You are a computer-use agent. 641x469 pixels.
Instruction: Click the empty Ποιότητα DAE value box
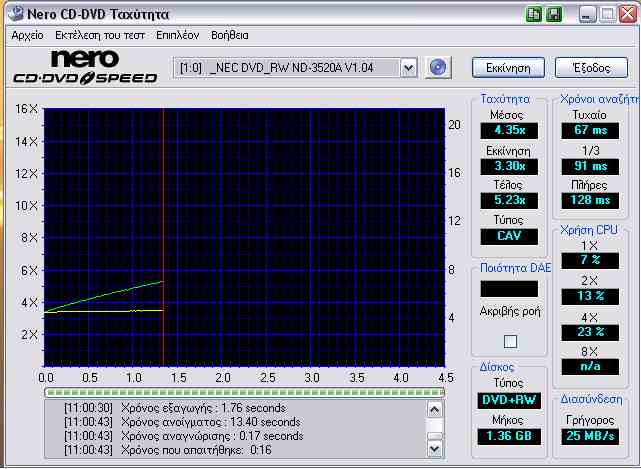coord(509,289)
